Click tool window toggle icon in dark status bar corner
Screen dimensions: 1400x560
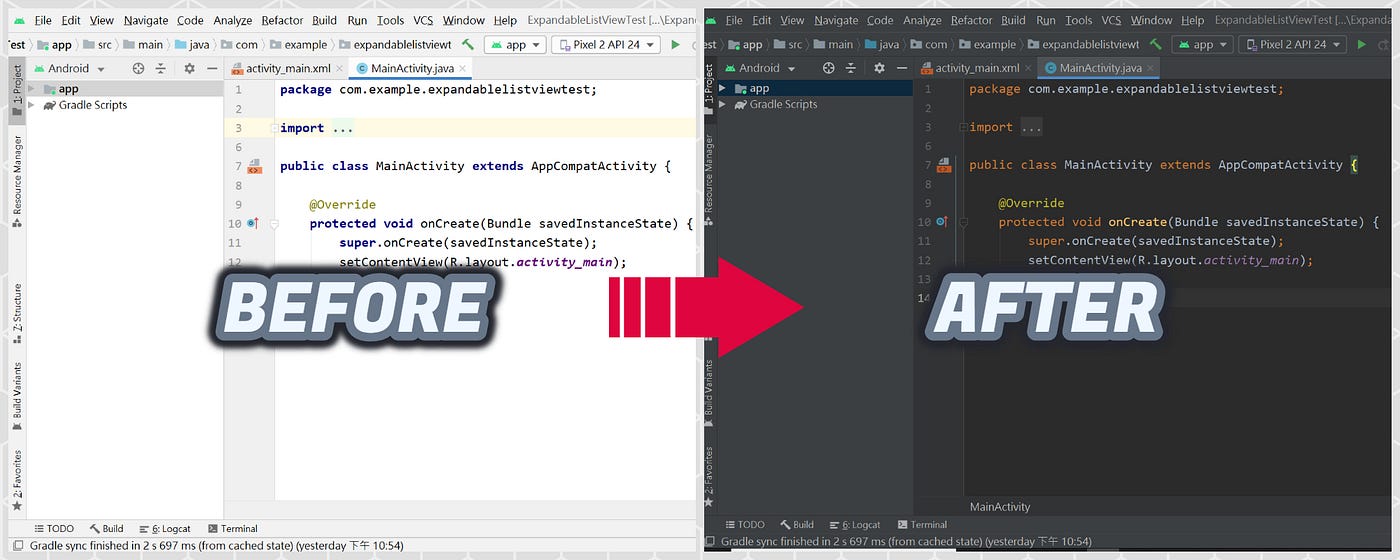(710, 542)
